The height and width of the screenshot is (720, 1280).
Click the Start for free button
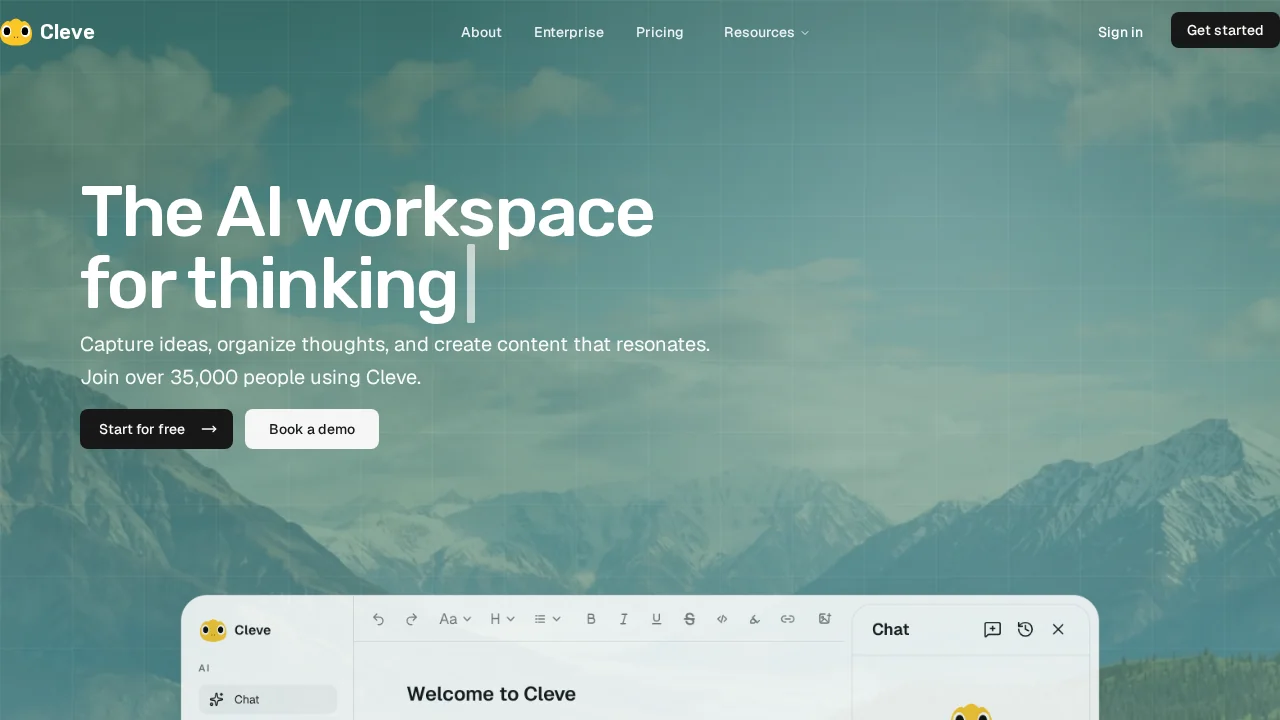click(156, 429)
